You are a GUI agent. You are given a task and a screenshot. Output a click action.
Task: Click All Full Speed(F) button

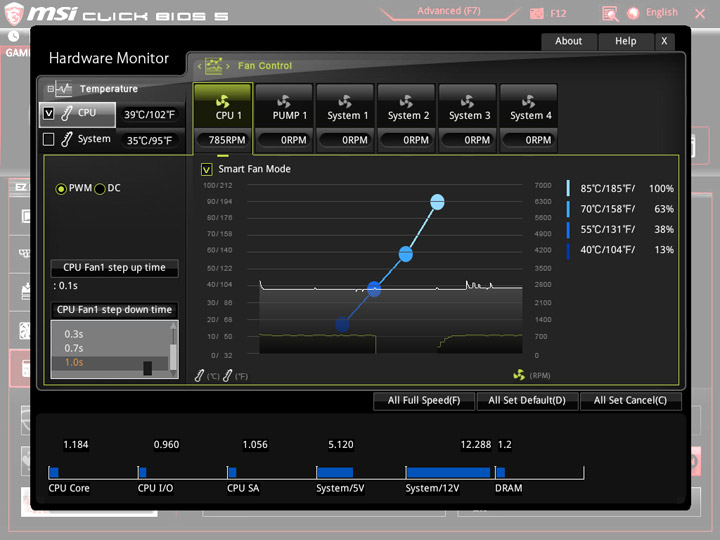tap(424, 400)
